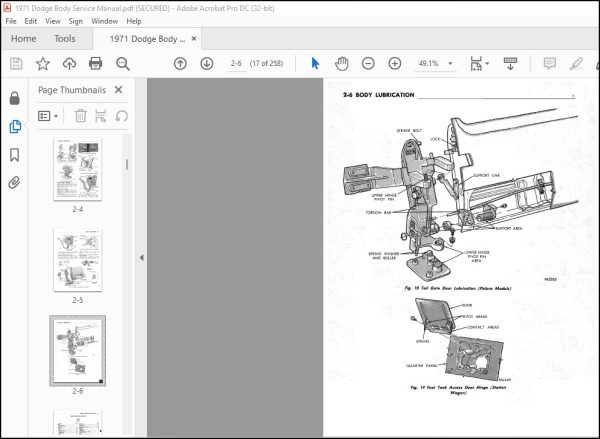Image resolution: width=600 pixels, height=439 pixels.
Task: Click the BODY LUBRICATION page heading
Action: pyautogui.click(x=385, y=95)
